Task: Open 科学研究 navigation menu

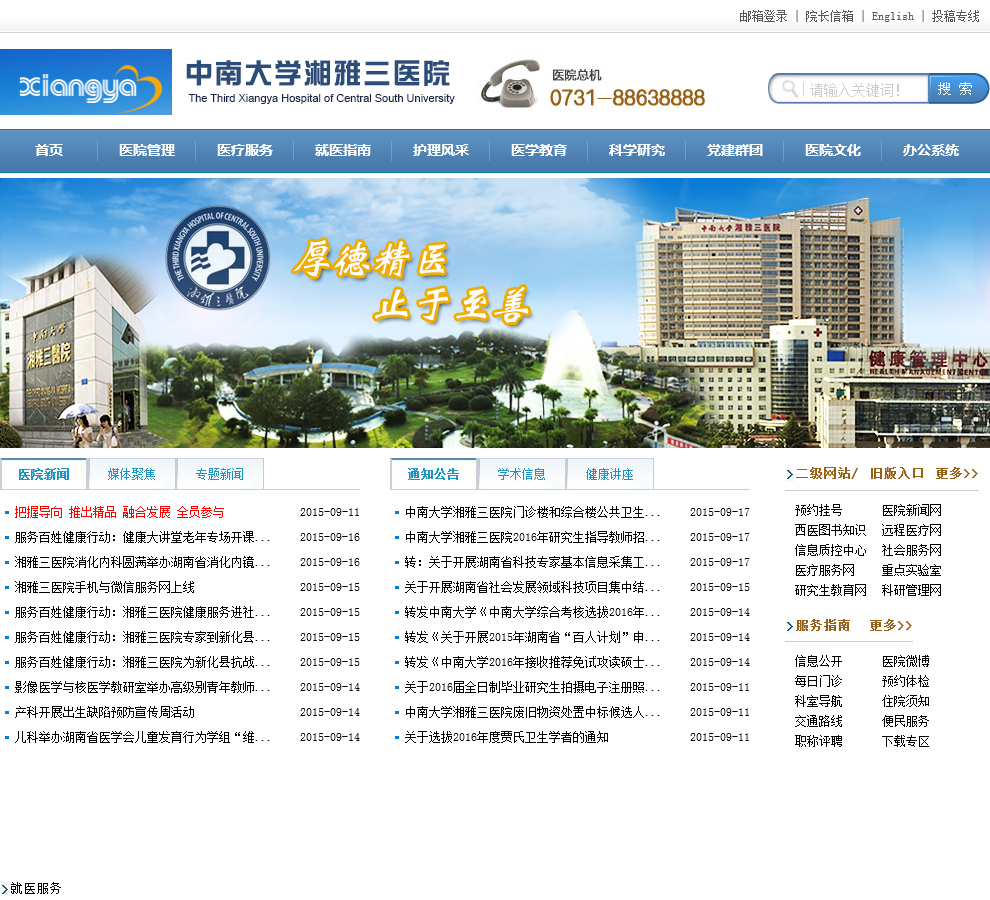Action: [636, 150]
